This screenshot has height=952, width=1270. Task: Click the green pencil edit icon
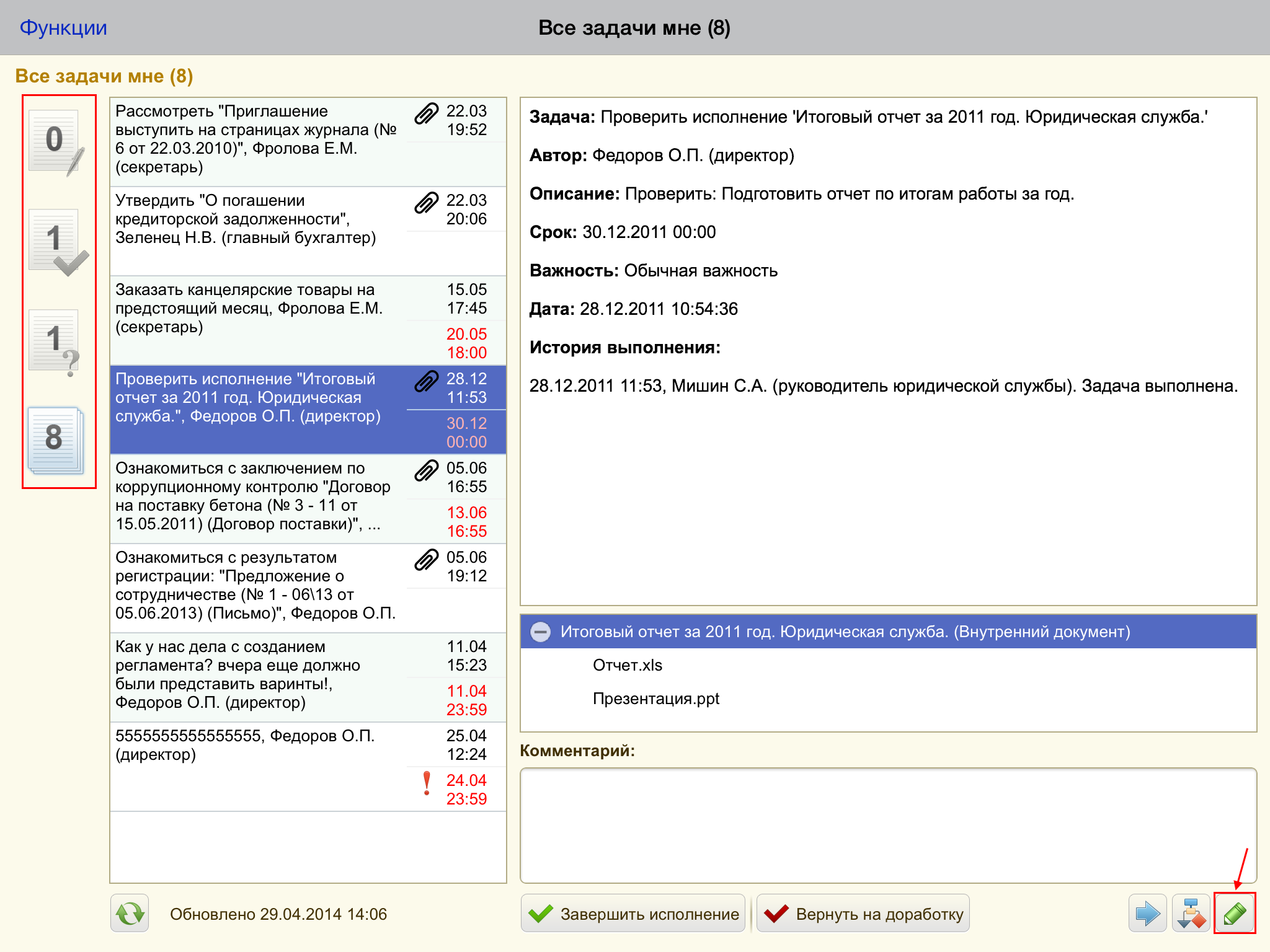tap(1234, 913)
